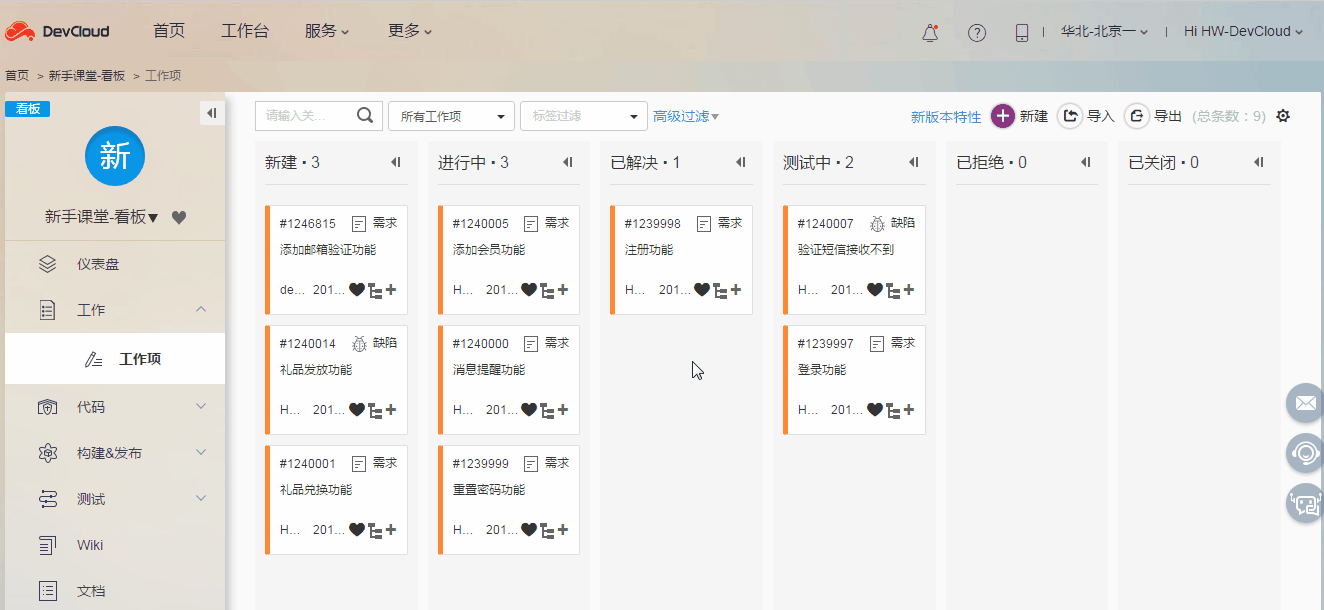
Task: Click the 导出 export icon
Action: click(1136, 116)
